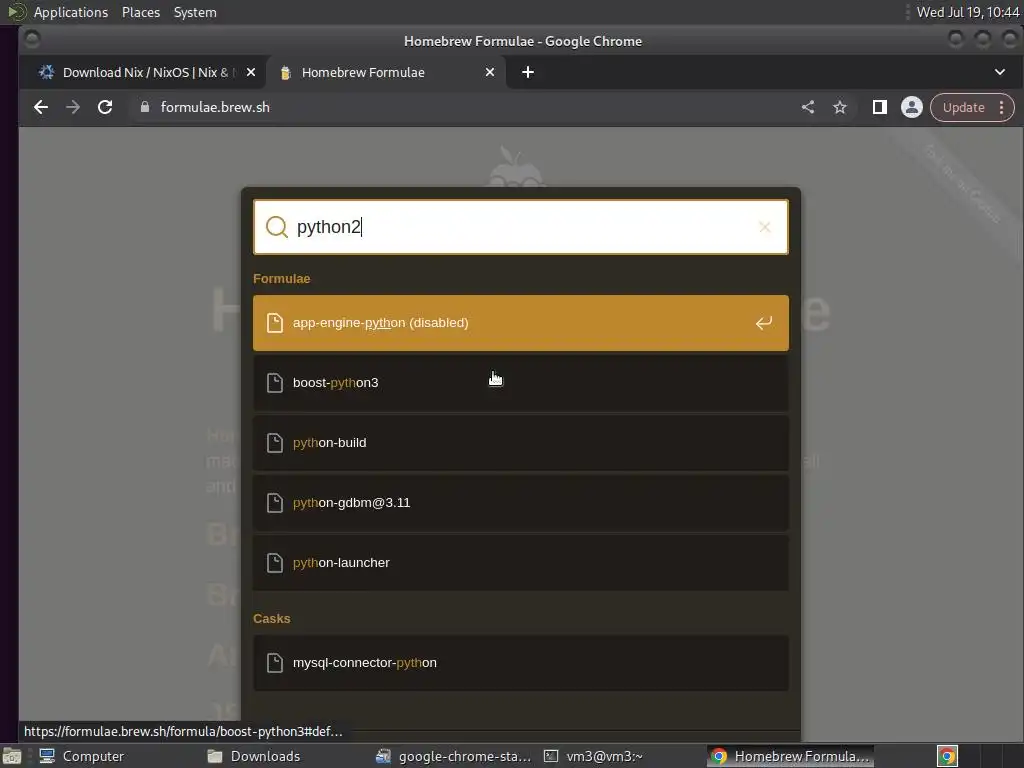Click the show desktop icon in taskbar

[x=11, y=756]
